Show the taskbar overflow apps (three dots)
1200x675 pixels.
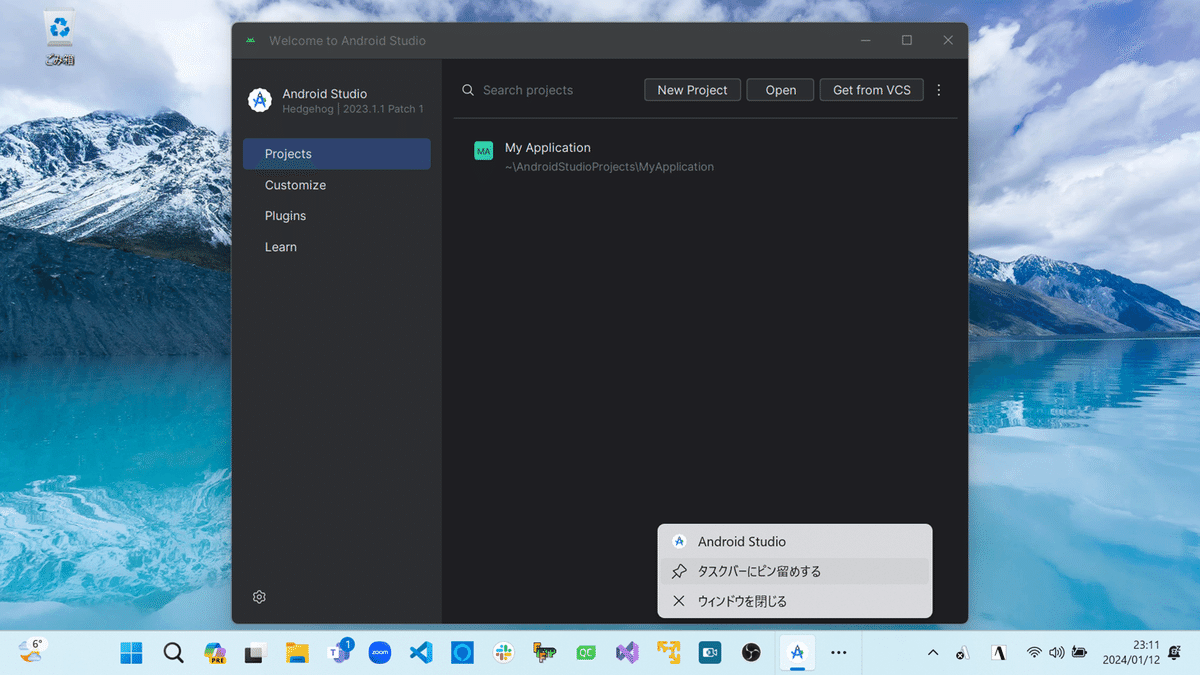(x=839, y=653)
